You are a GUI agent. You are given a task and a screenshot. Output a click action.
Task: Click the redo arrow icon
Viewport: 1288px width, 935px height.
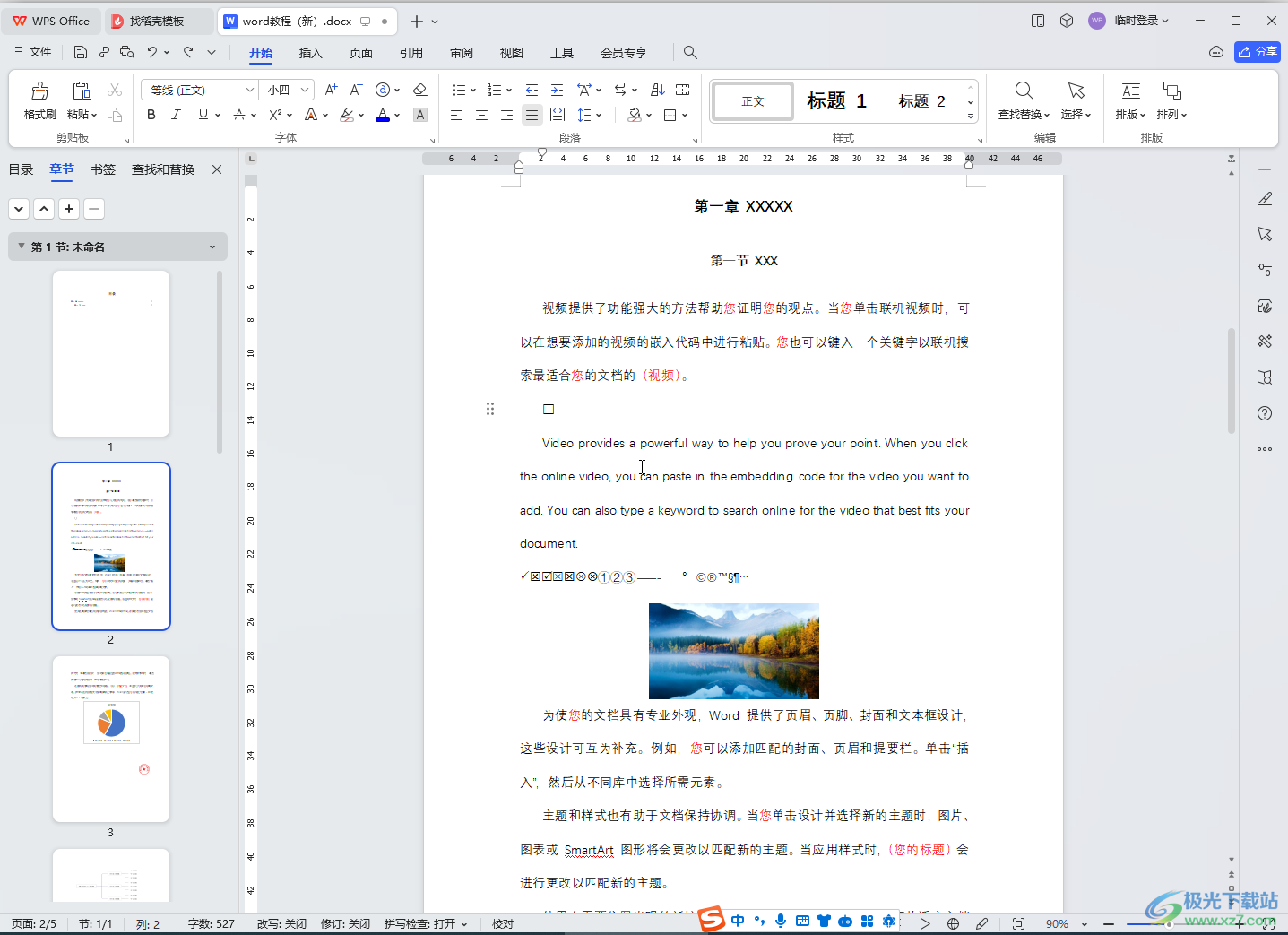coord(188,52)
